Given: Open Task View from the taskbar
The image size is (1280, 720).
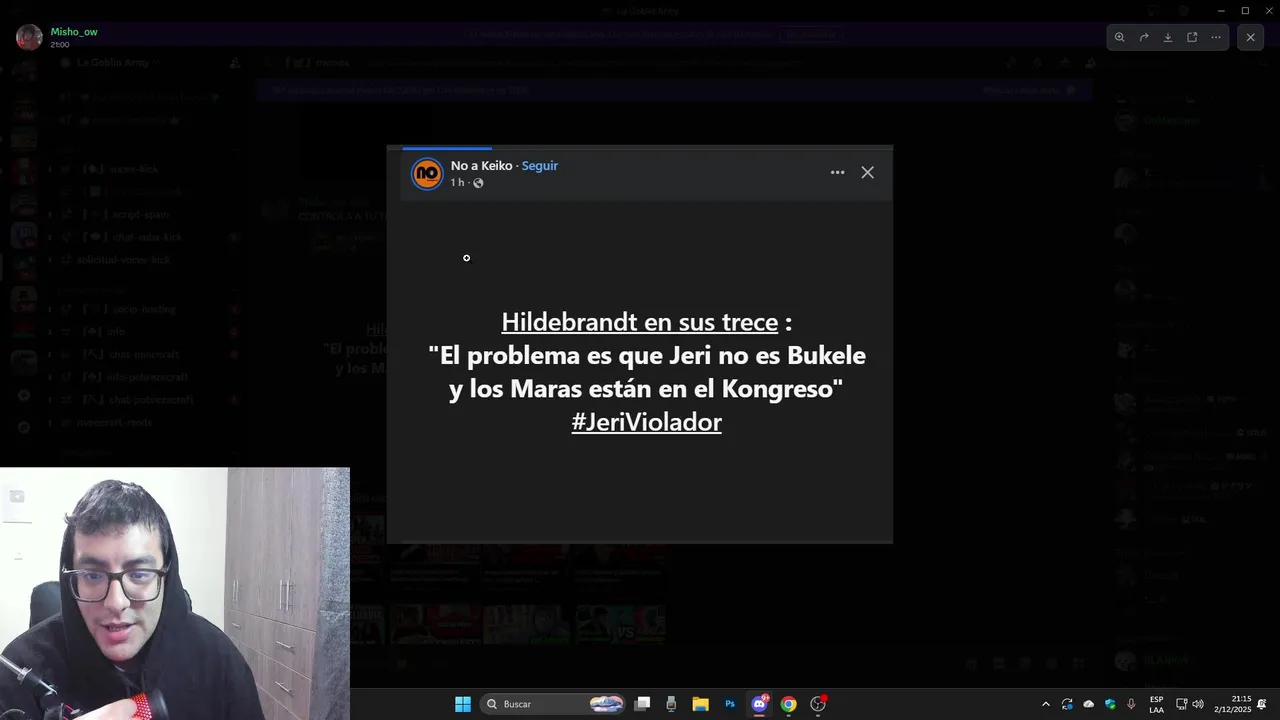Looking at the screenshot, I should click(643, 704).
